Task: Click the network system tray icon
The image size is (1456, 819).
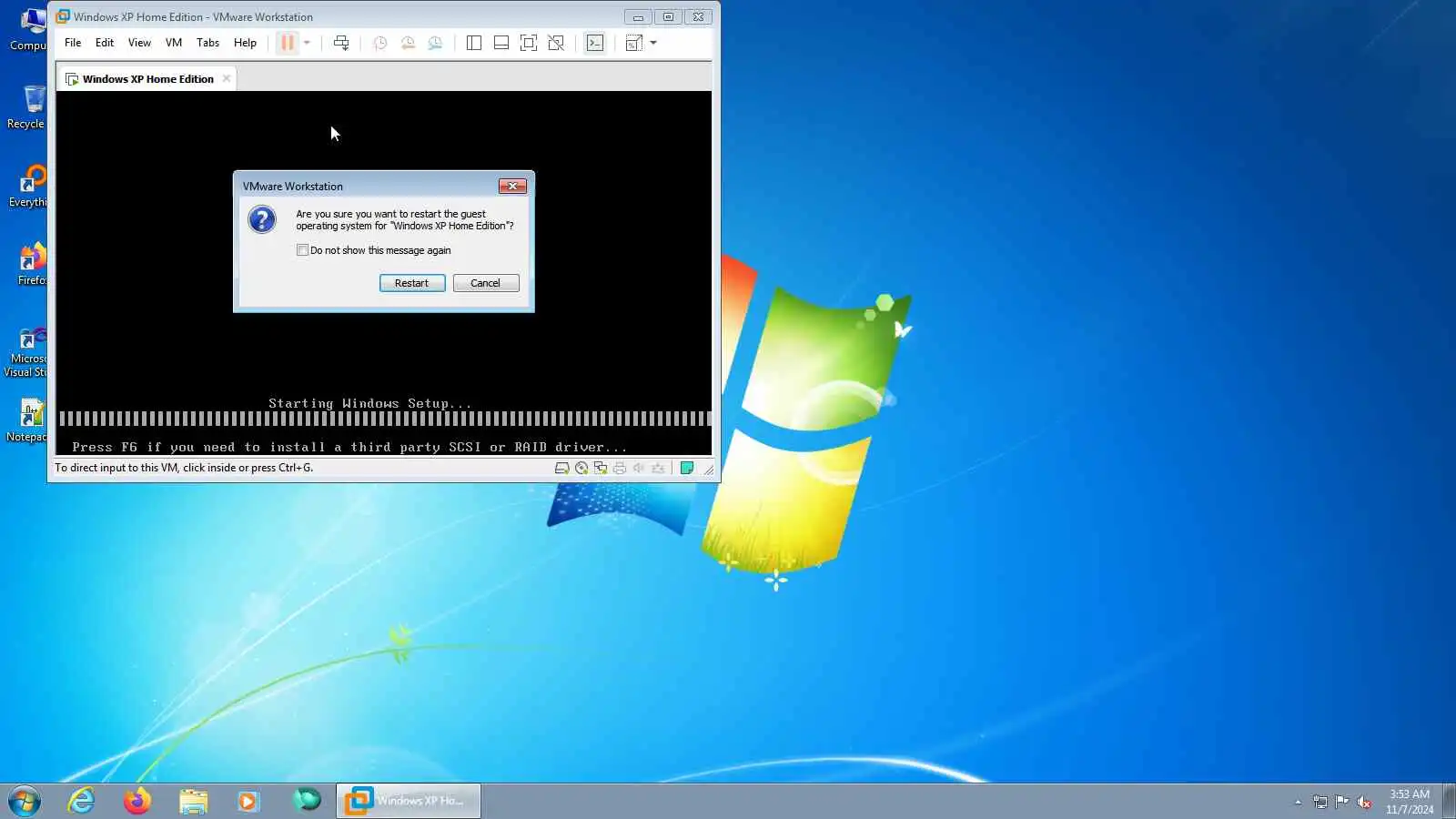Action: tap(1320, 802)
